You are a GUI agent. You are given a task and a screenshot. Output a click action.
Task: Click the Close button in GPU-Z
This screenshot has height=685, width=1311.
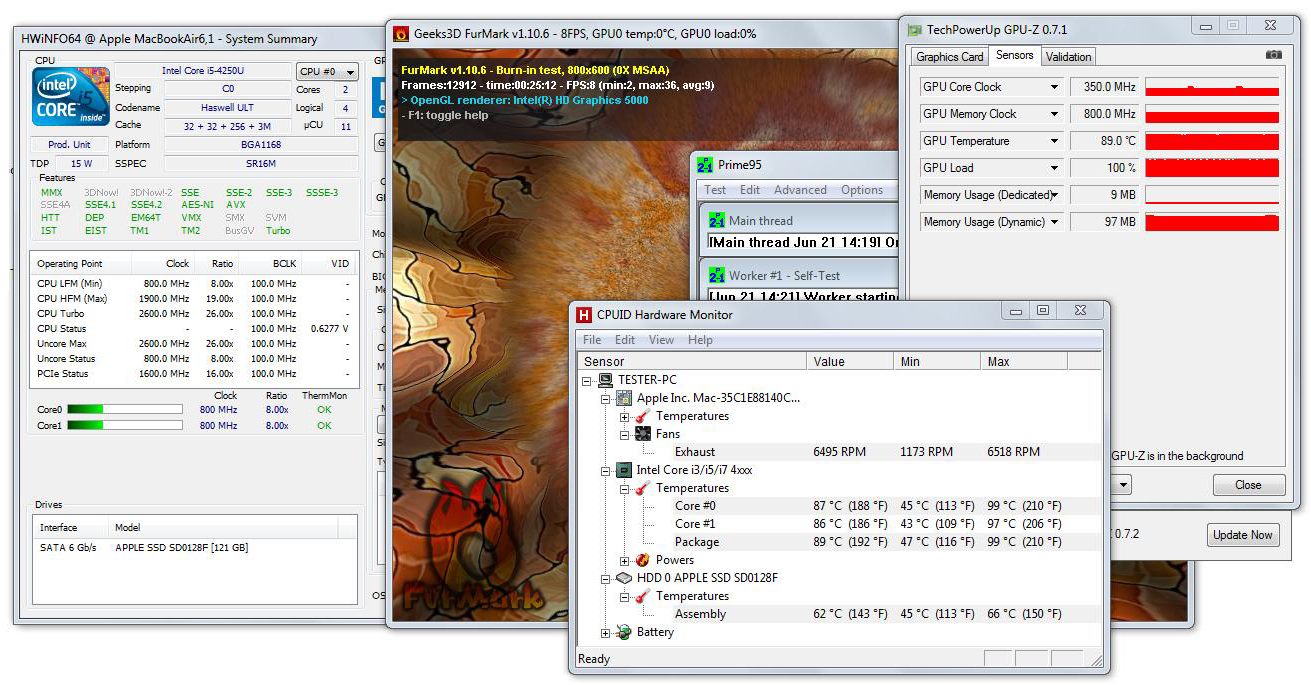pos(1248,485)
